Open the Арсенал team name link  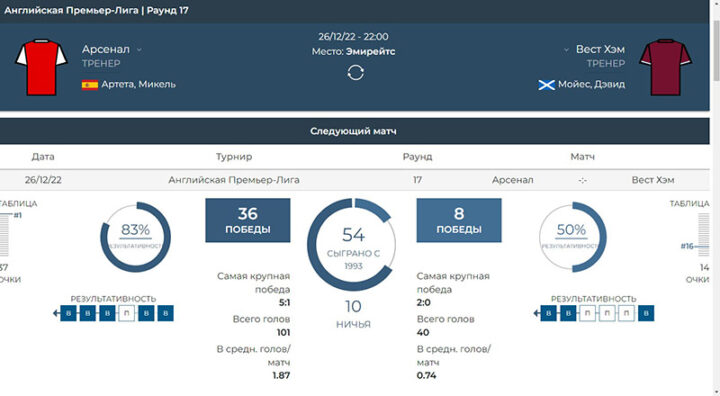pyautogui.click(x=106, y=49)
